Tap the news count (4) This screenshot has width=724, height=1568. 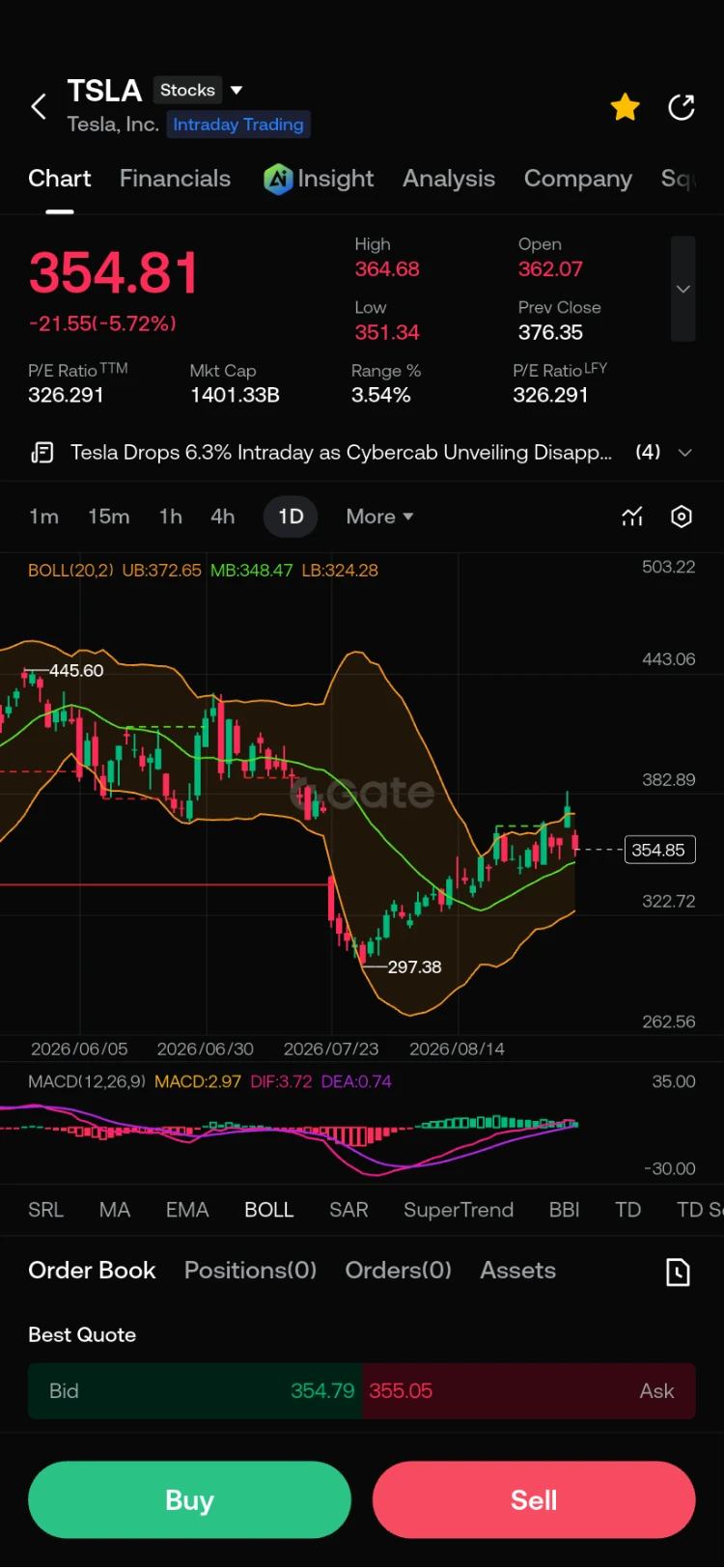tap(648, 452)
